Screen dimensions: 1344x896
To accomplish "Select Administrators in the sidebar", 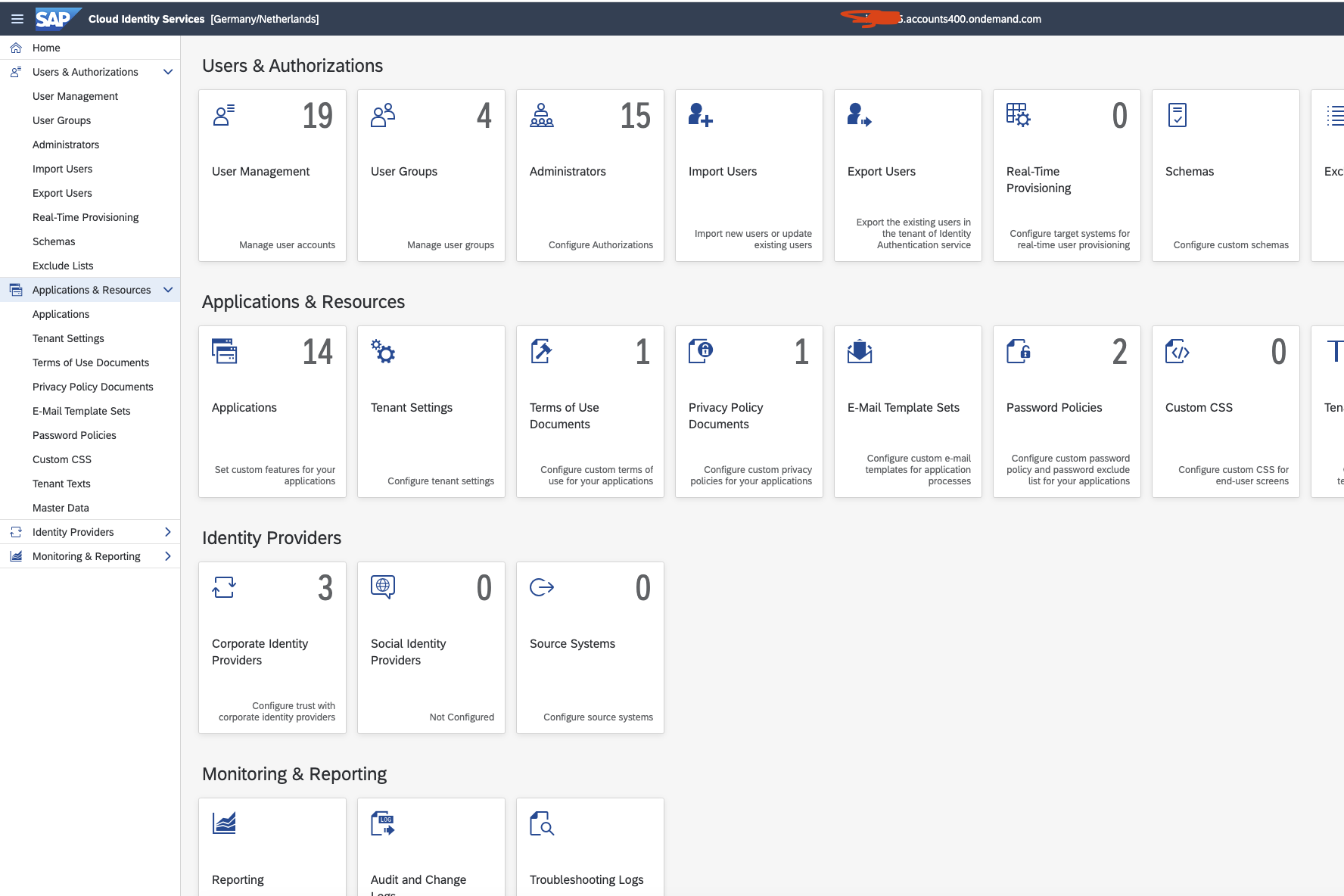I will click(90, 145).
